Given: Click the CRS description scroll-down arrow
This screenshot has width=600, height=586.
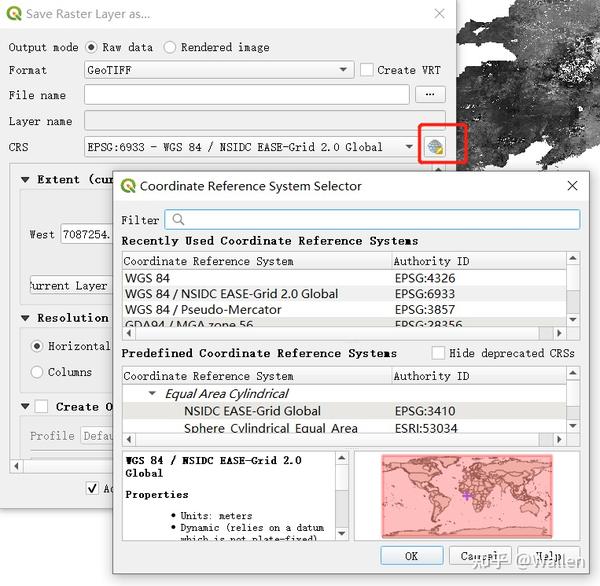Looking at the screenshot, I should (x=342, y=533).
